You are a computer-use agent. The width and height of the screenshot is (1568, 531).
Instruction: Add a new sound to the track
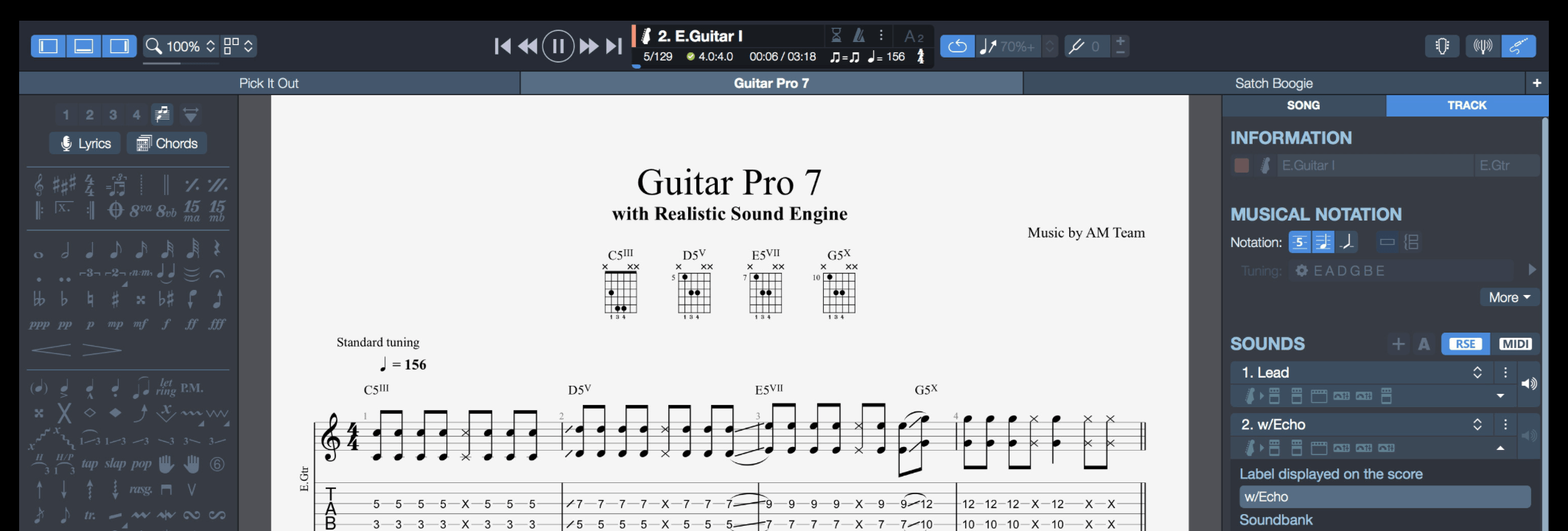point(1398,344)
